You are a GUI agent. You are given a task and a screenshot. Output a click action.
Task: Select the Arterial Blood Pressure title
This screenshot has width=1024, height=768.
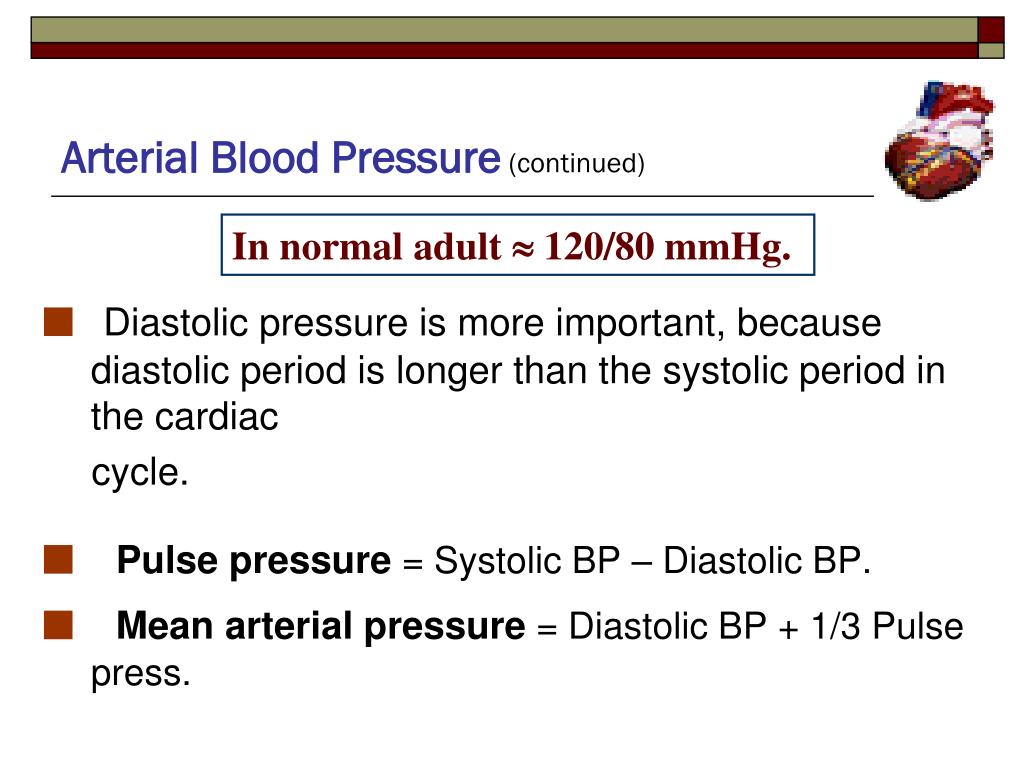coord(281,159)
